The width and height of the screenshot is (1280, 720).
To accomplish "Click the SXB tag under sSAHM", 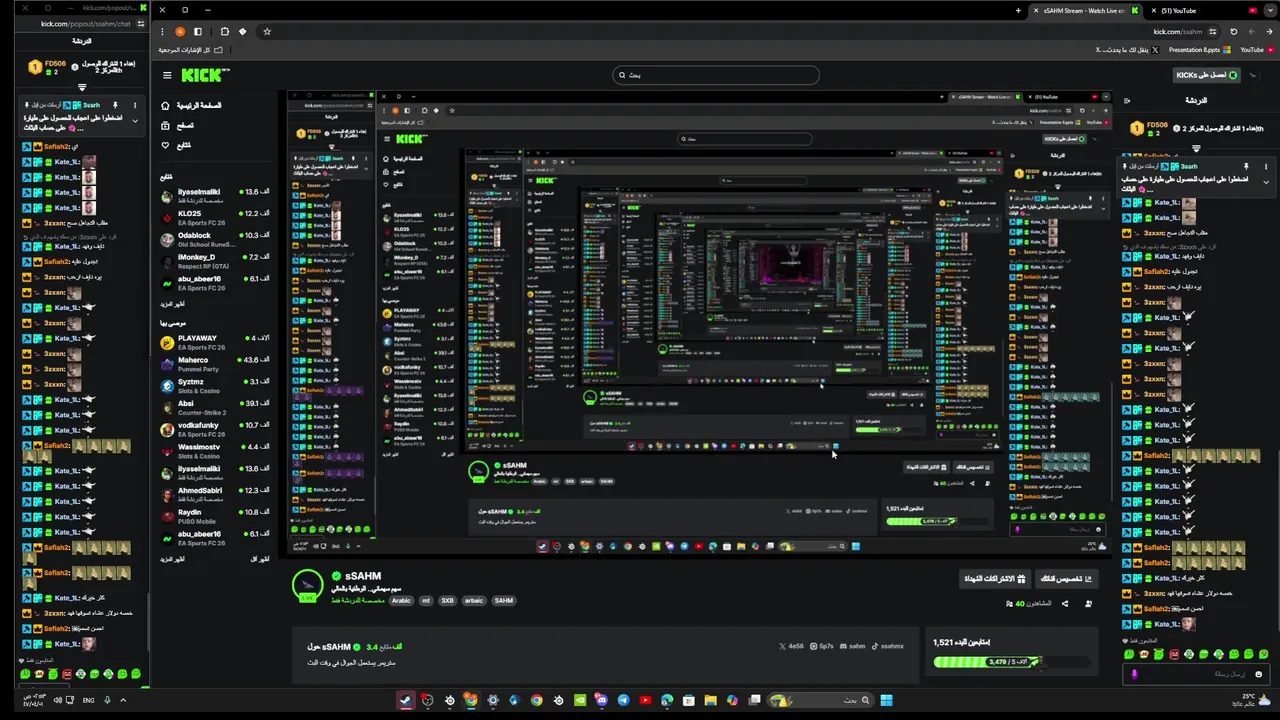I will [x=447, y=601].
